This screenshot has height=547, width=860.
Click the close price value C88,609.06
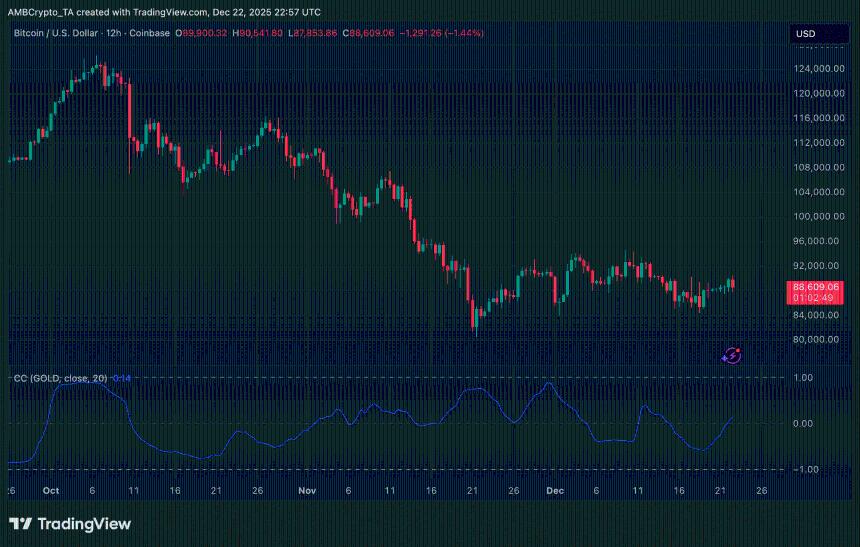[x=369, y=33]
